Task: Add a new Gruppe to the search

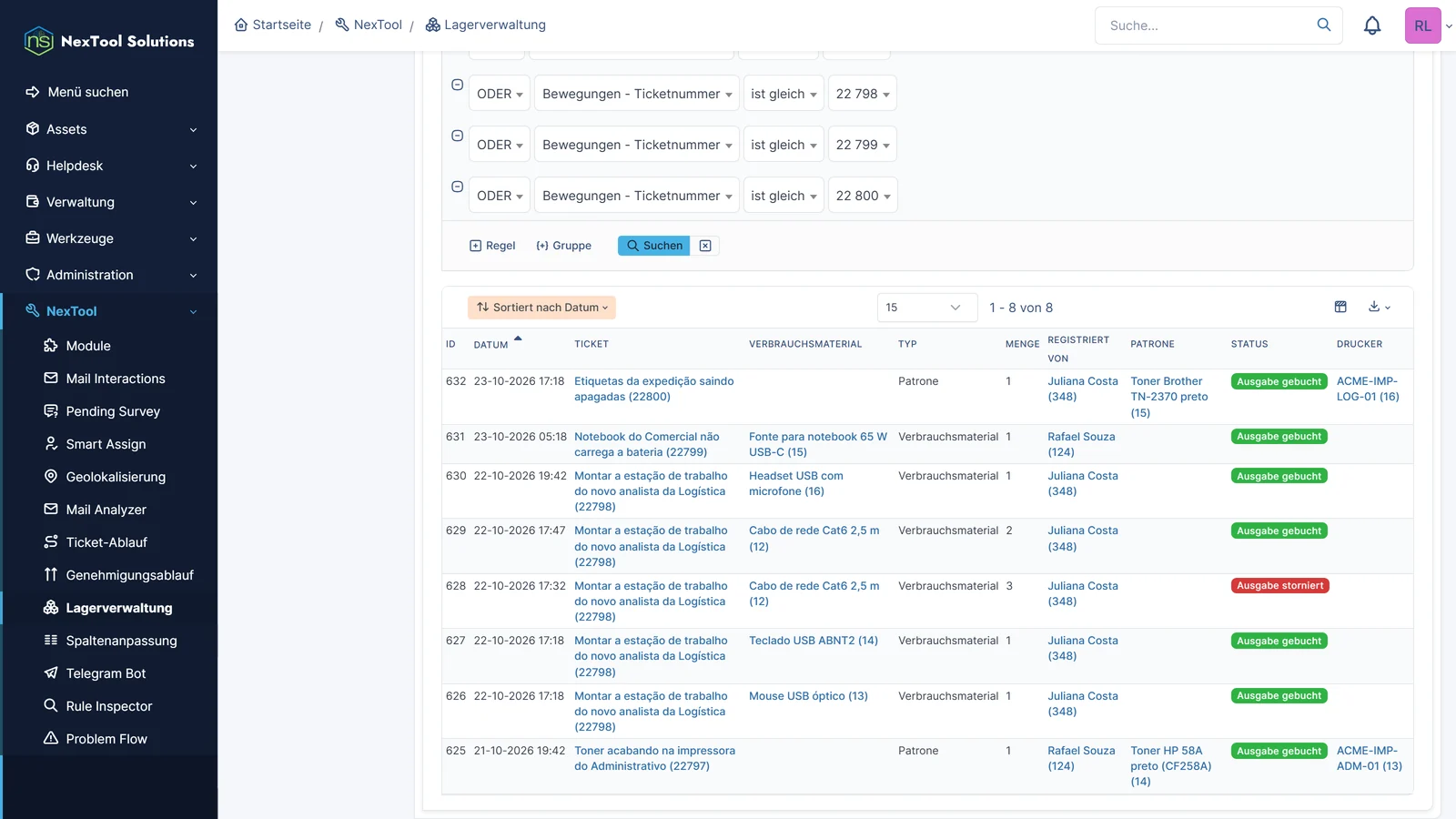Action: pos(564,246)
